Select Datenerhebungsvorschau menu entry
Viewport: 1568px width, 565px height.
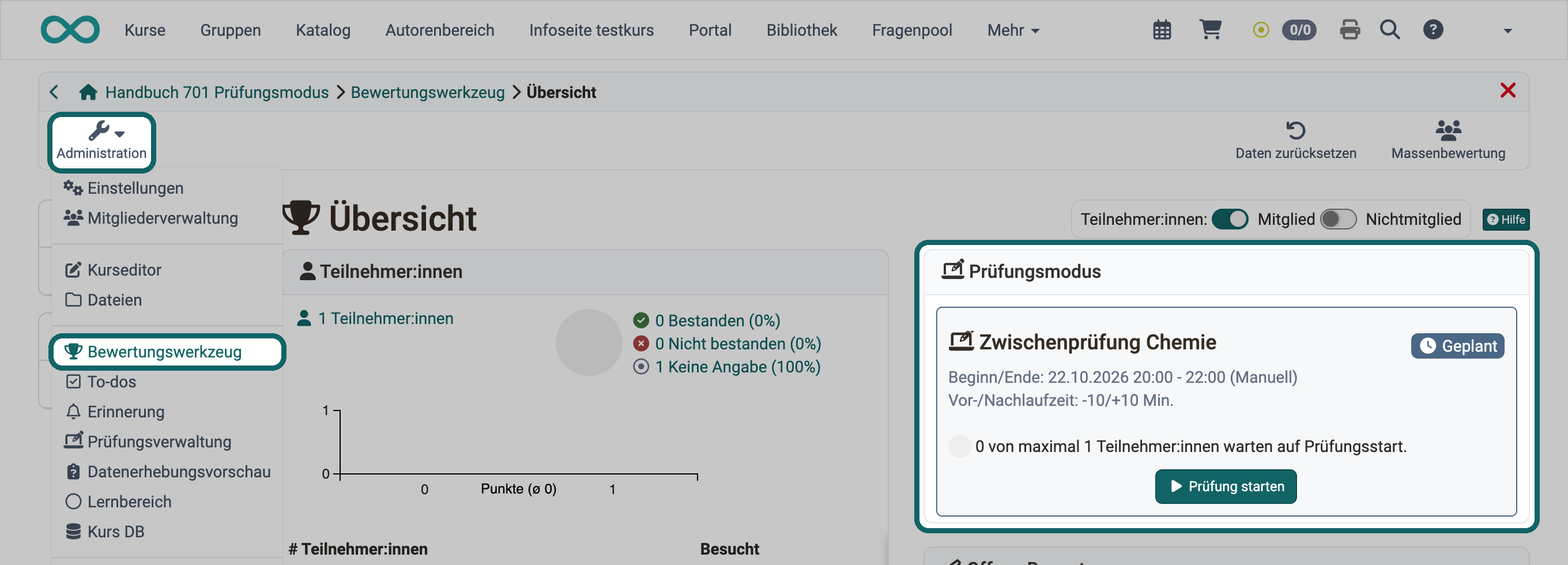click(167, 472)
